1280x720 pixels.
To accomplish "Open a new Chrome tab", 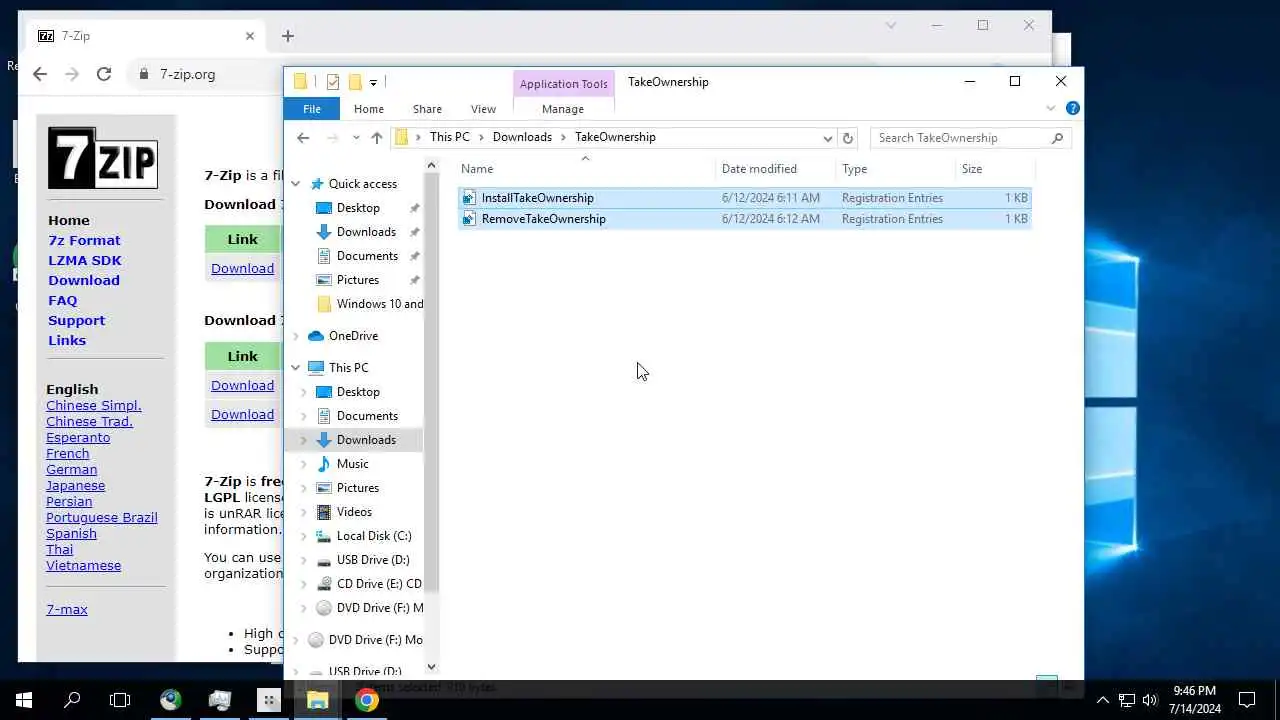I will 288,36.
